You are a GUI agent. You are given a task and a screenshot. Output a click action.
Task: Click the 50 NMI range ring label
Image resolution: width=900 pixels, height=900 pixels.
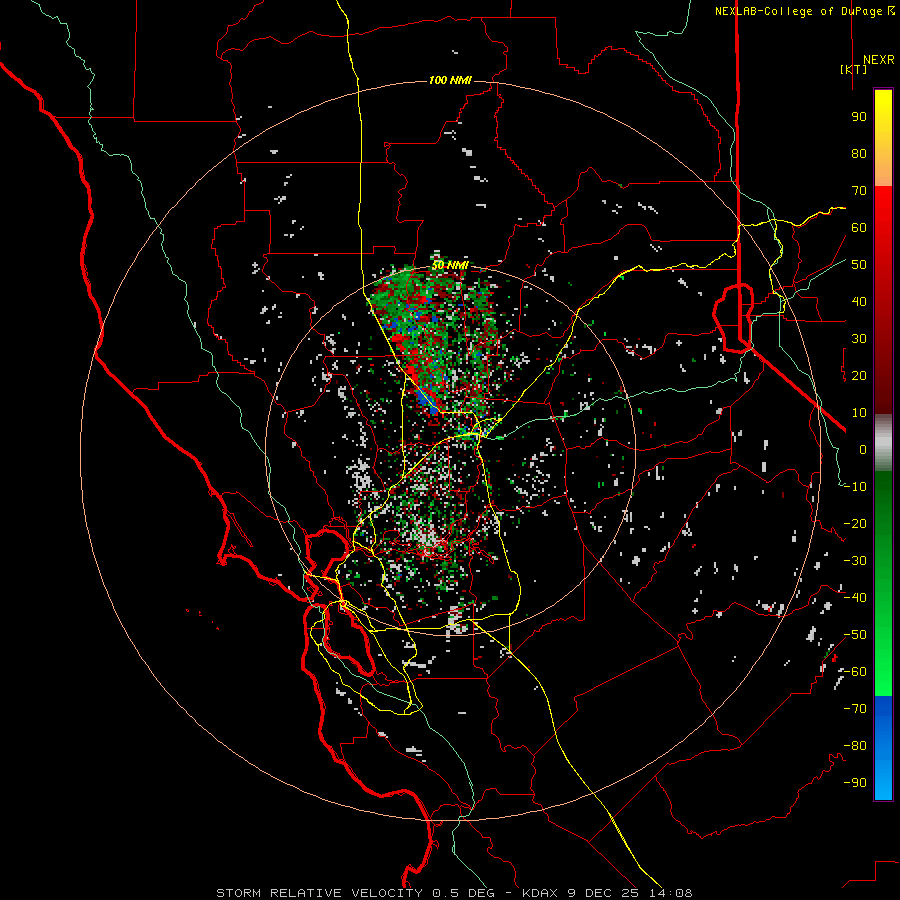point(450,265)
